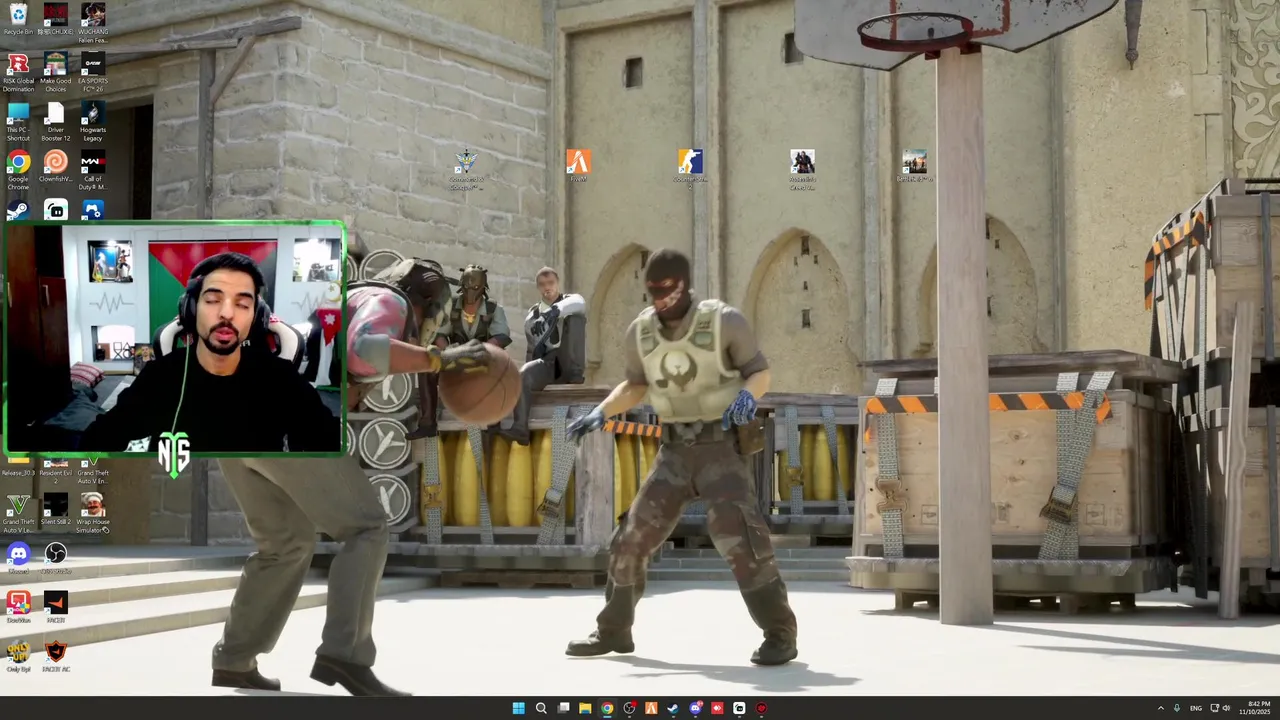
Task: Expand hidden system tray icons
Action: pyautogui.click(x=1161, y=708)
